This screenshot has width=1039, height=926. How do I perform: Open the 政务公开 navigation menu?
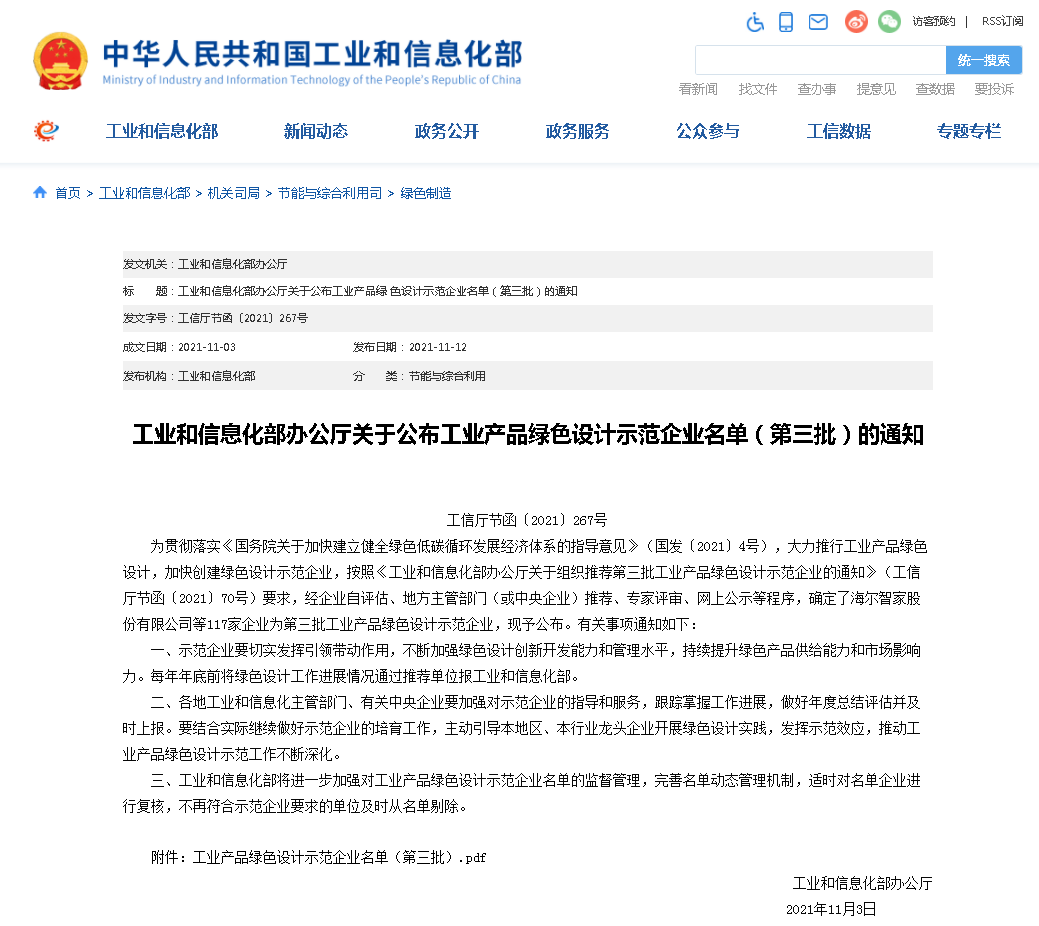pyautogui.click(x=447, y=131)
